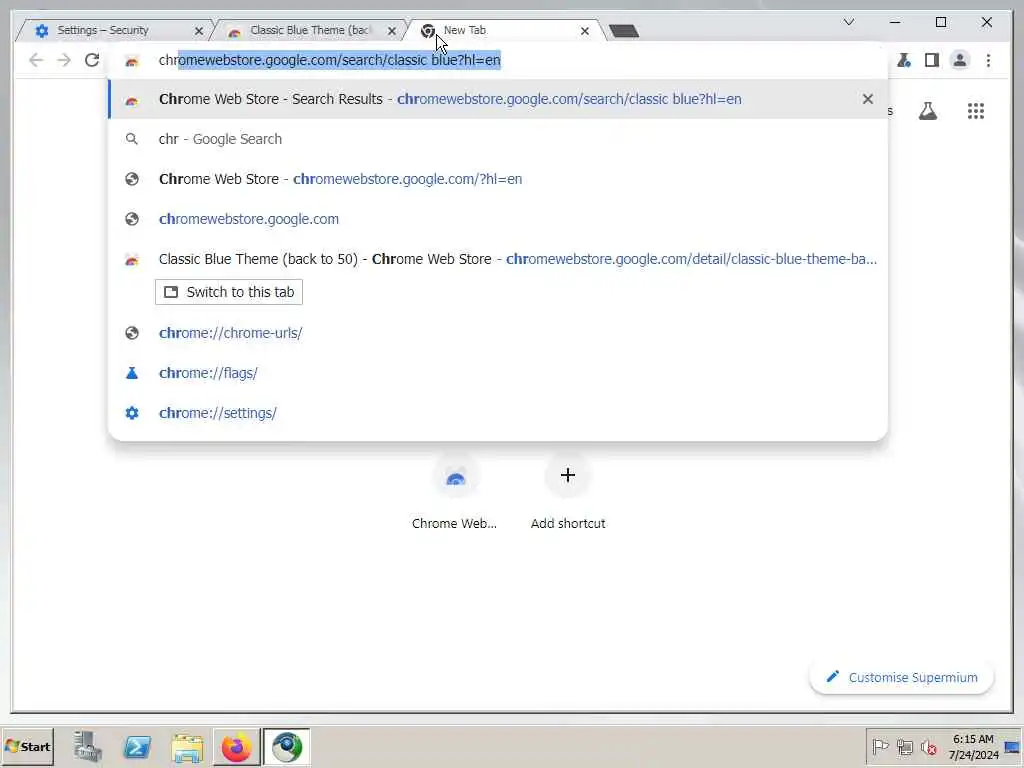
Task: Close the New Tab tab
Action: click(x=584, y=31)
